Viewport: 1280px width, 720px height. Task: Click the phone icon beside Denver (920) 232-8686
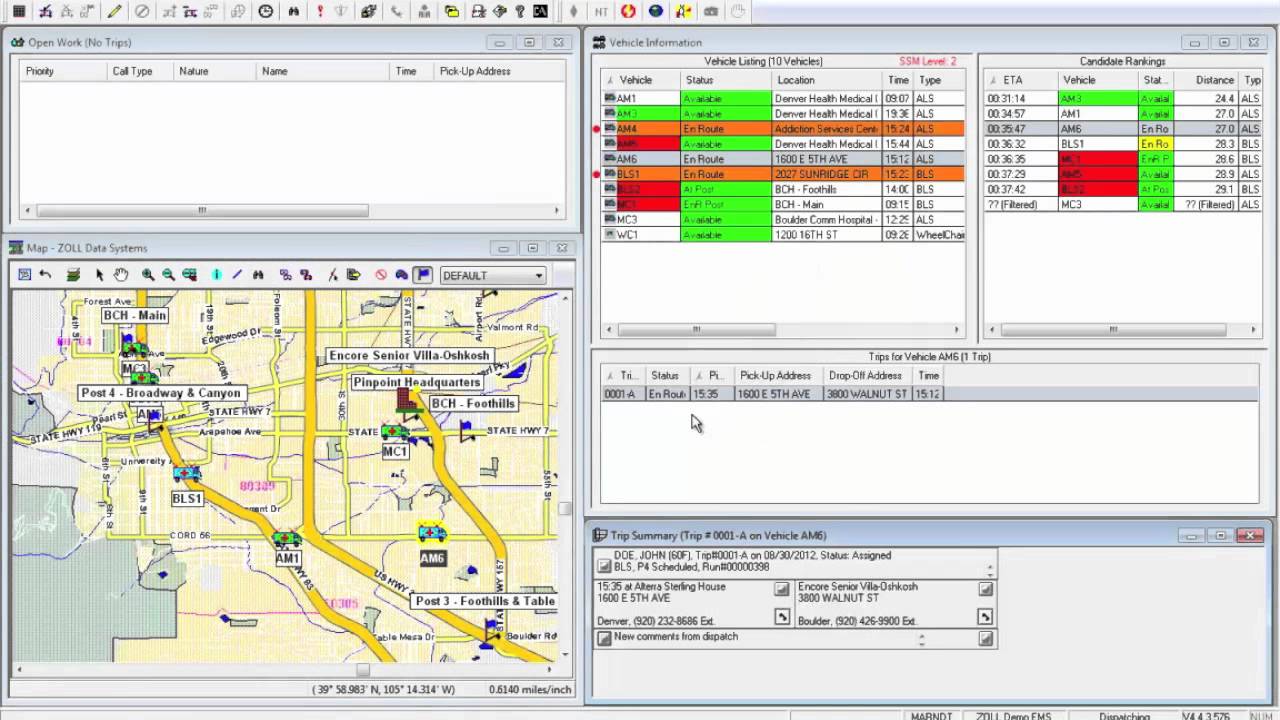pos(782,617)
